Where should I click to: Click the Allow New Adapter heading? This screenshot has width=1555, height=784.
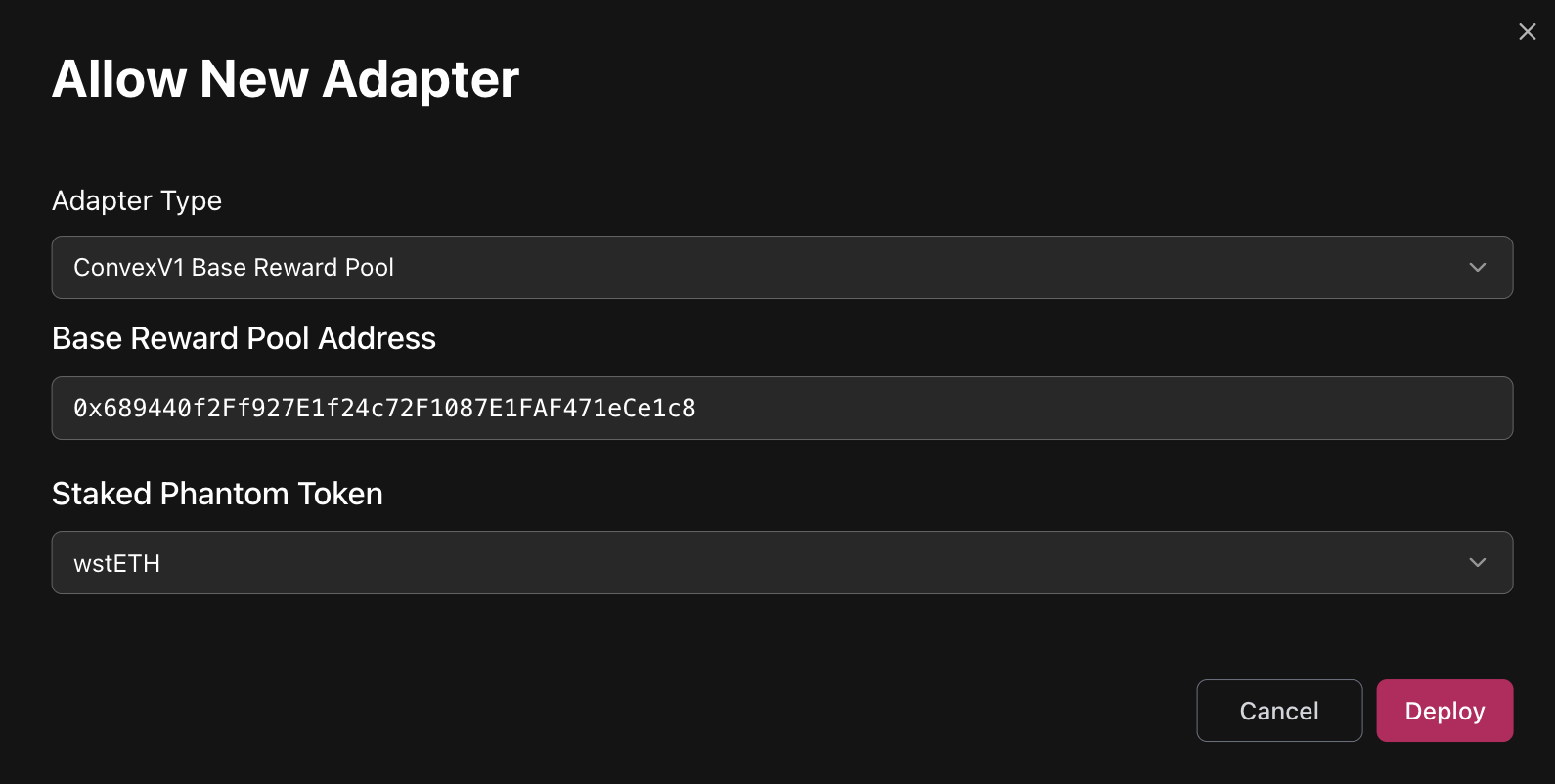pyautogui.click(x=285, y=79)
